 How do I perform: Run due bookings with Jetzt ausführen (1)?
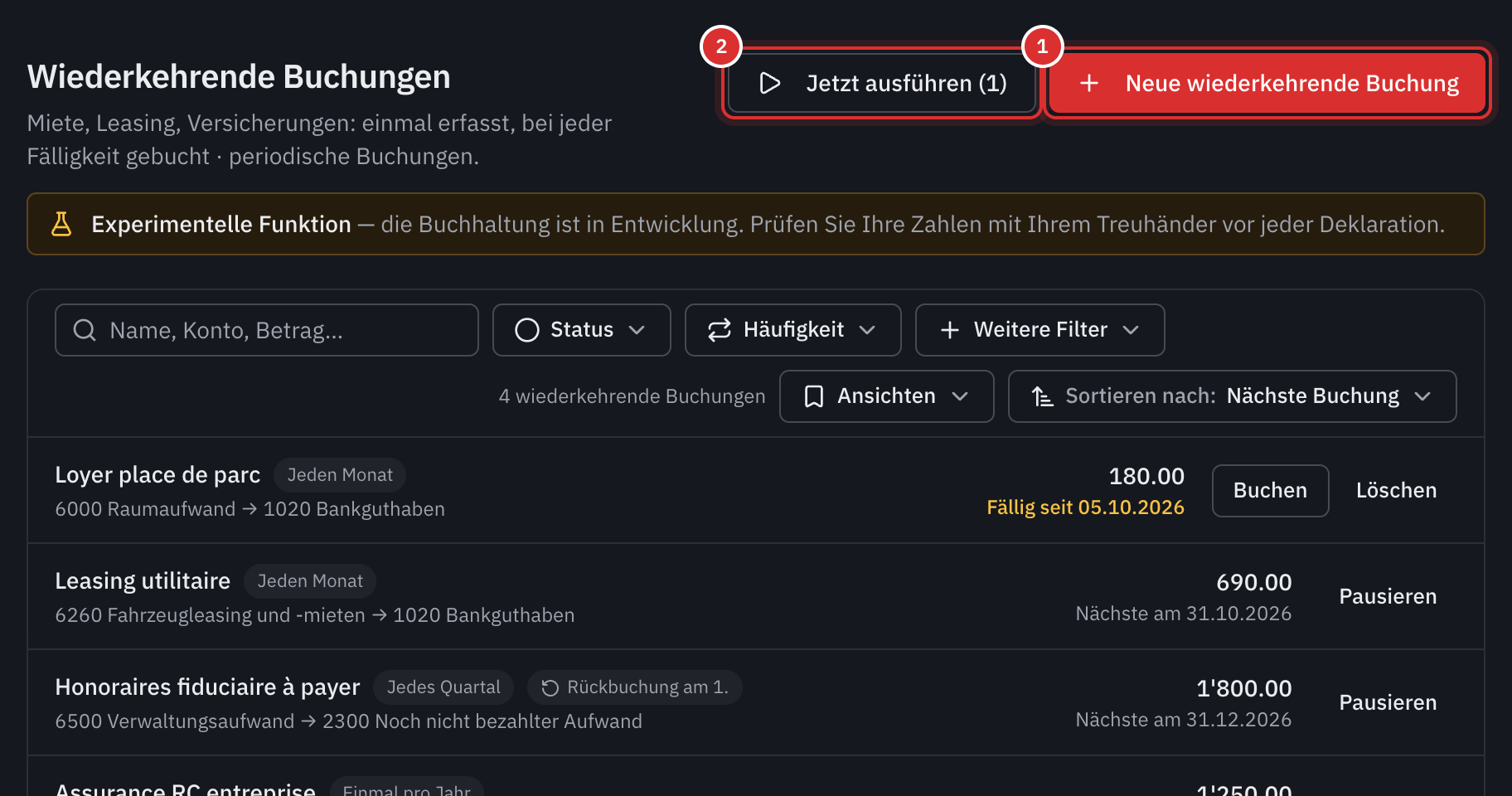coord(882,83)
